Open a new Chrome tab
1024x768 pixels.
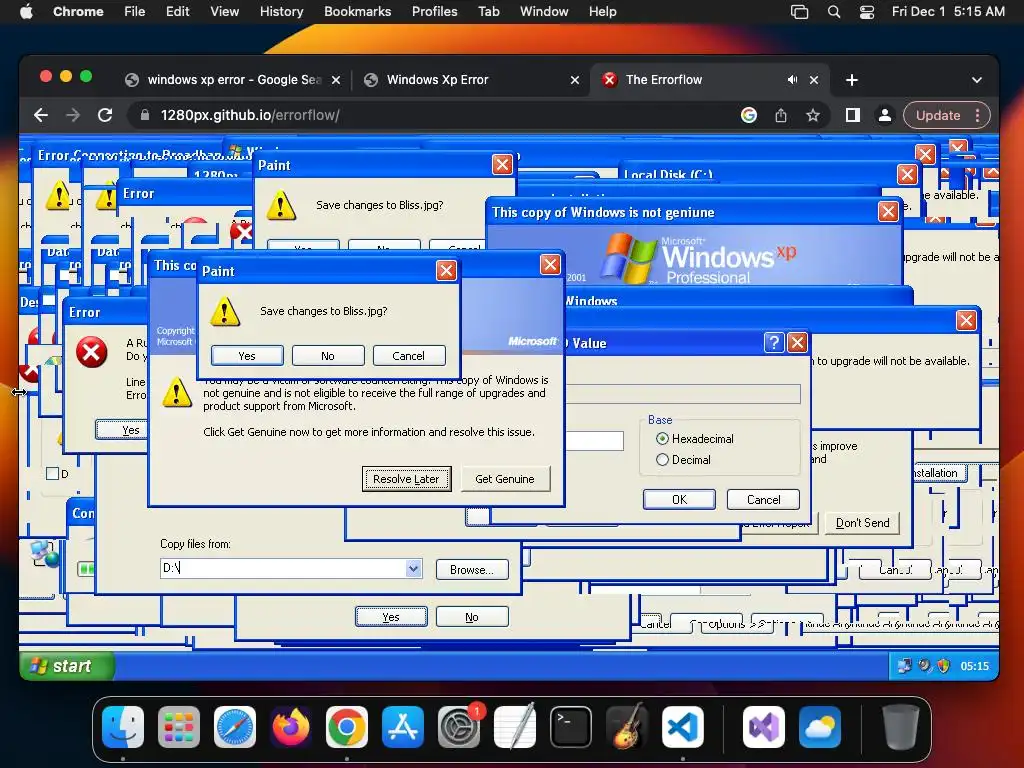(x=852, y=80)
